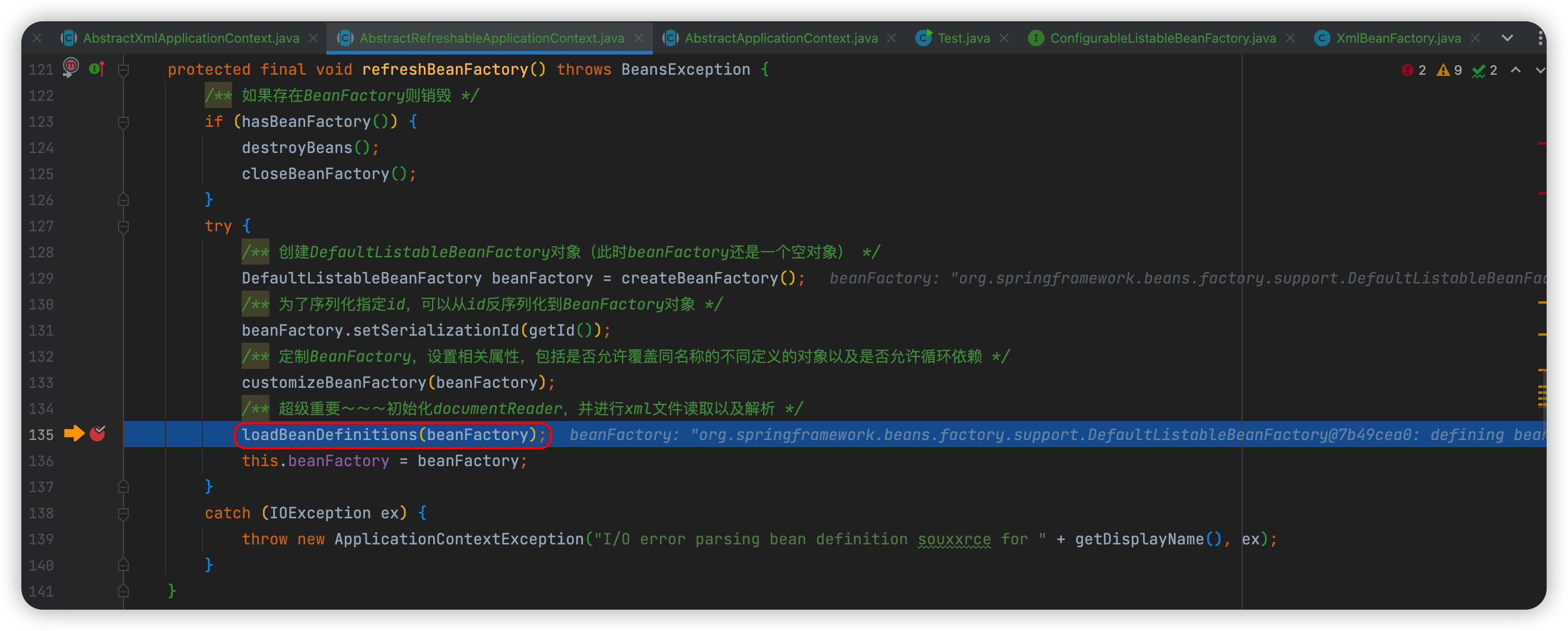Show the hidden editor tabs dropdown chevron

[x=1507, y=38]
